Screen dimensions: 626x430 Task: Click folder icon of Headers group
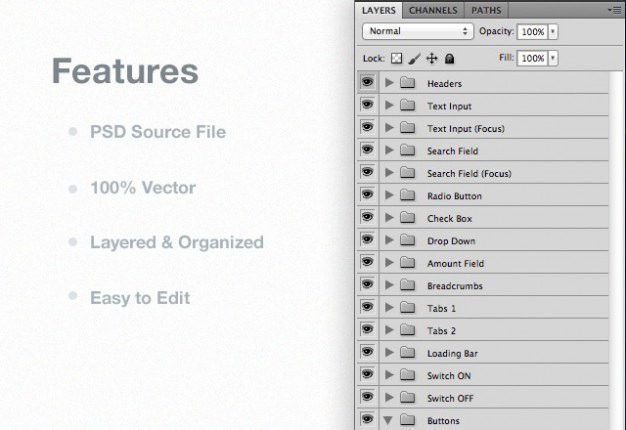(x=408, y=83)
